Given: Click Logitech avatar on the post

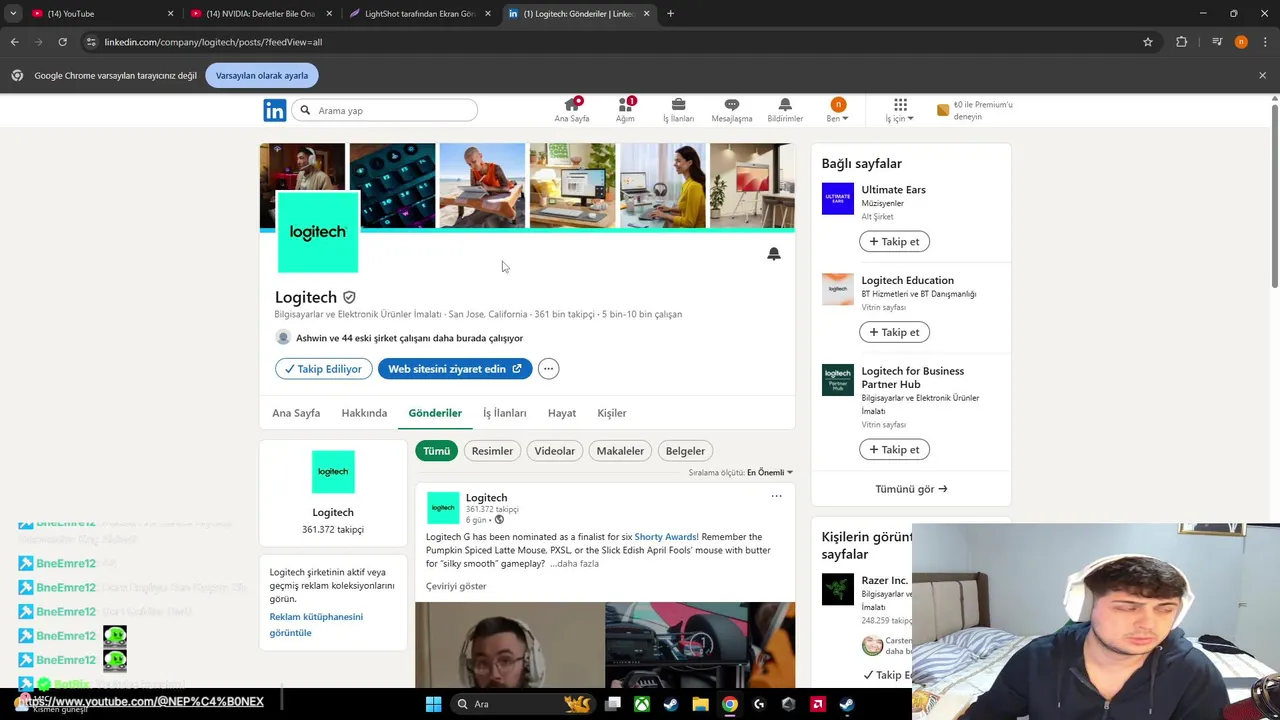Looking at the screenshot, I should point(443,508).
